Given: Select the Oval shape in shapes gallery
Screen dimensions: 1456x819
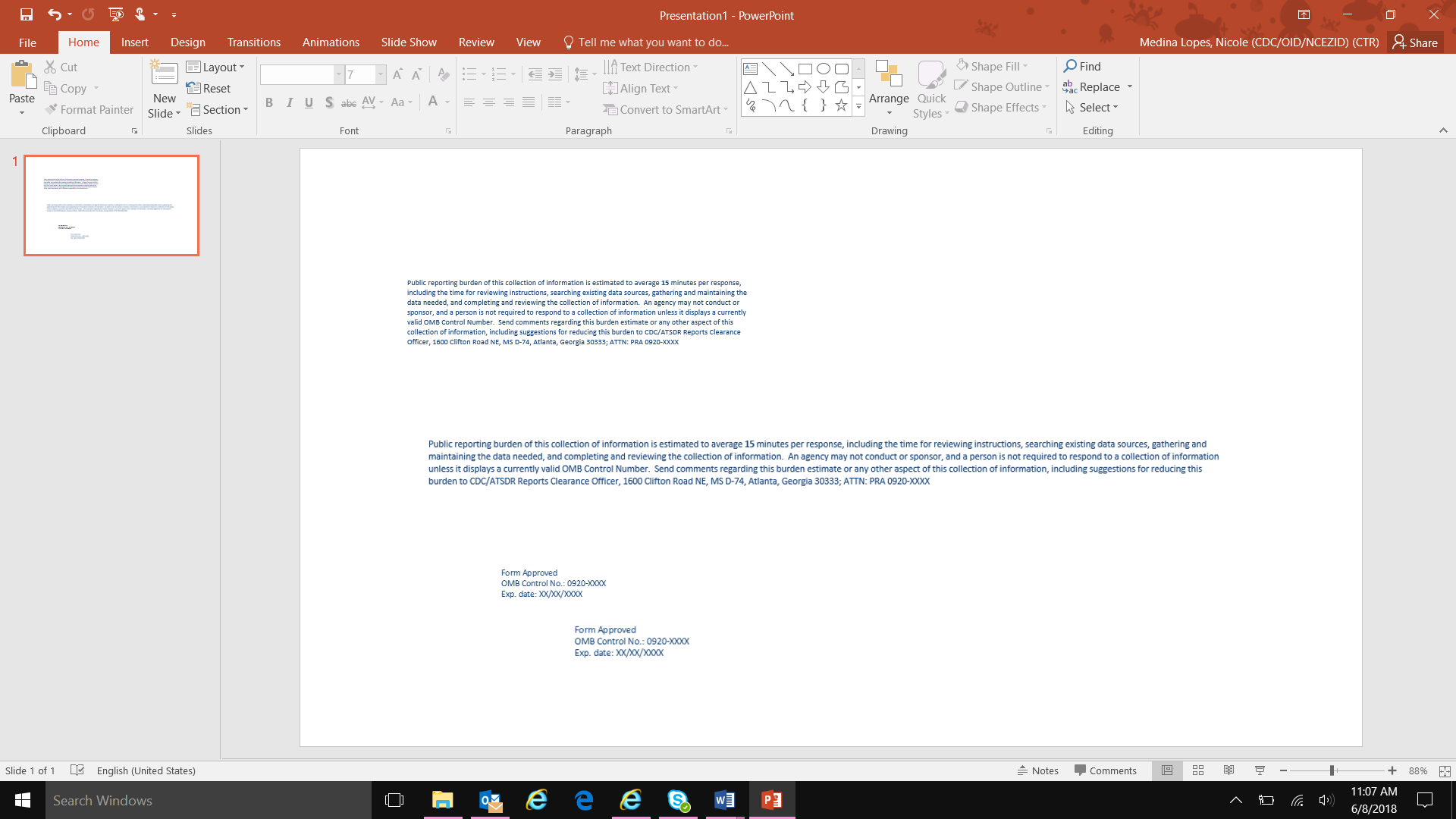Looking at the screenshot, I should click(x=824, y=69).
